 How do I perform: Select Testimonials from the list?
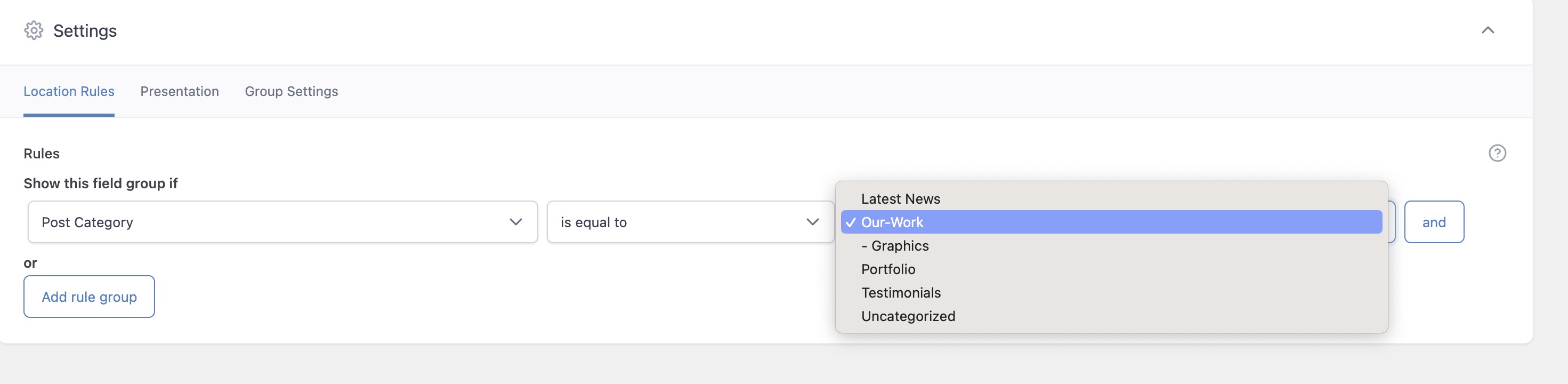(1111, 293)
